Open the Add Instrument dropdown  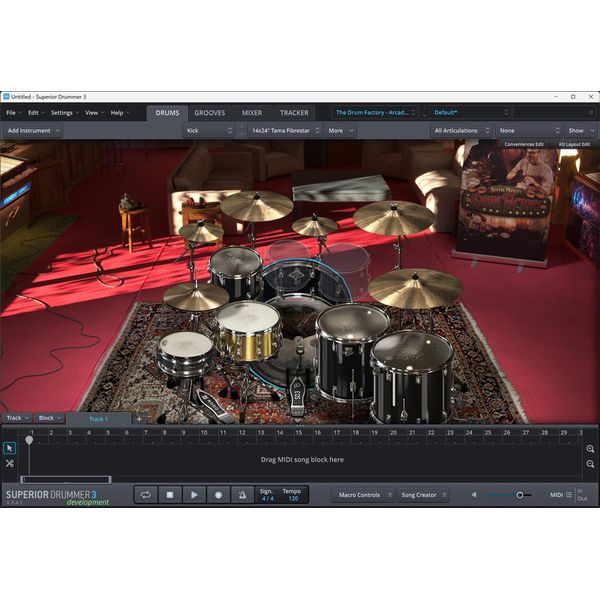click(x=33, y=130)
